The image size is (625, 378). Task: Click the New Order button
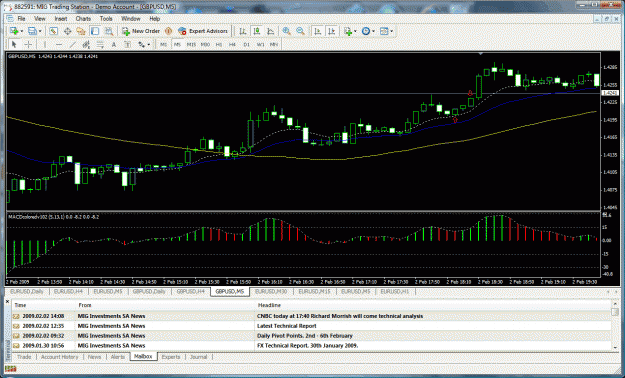tap(141, 31)
